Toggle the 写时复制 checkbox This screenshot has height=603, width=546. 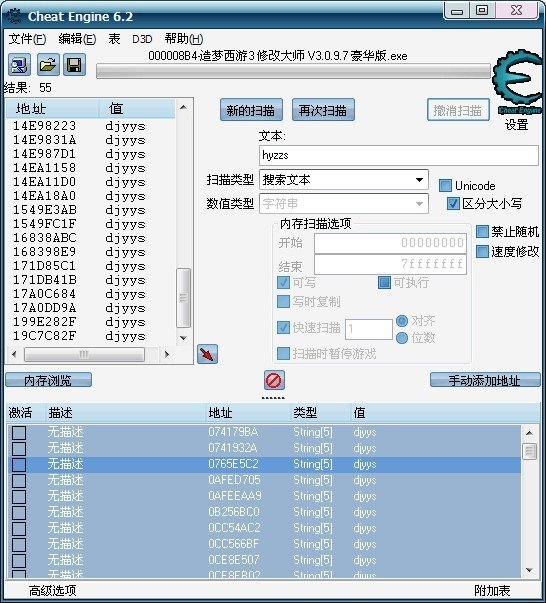click(x=283, y=302)
